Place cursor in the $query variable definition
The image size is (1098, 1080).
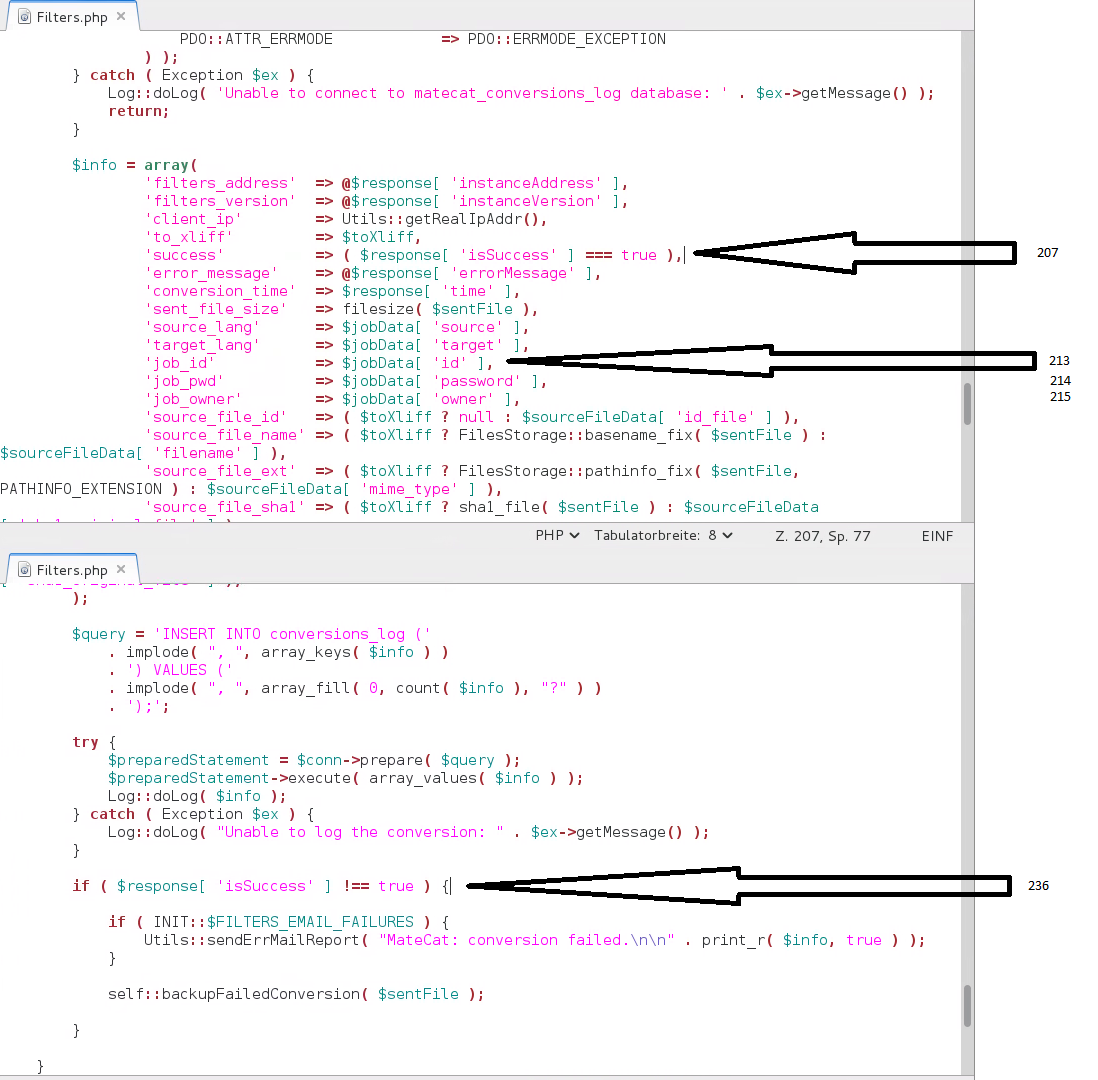pyautogui.click(x=97, y=633)
